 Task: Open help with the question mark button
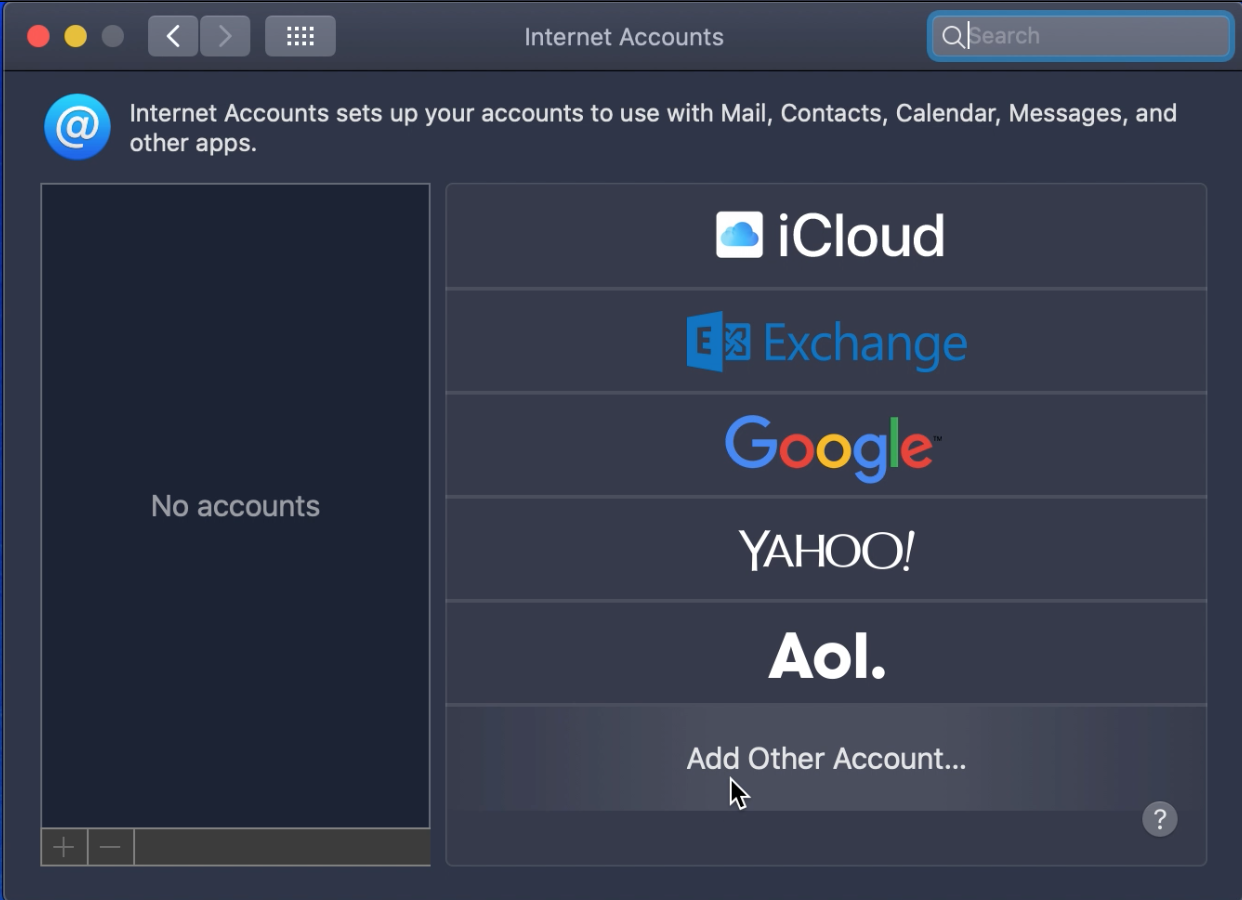pyautogui.click(x=1160, y=819)
